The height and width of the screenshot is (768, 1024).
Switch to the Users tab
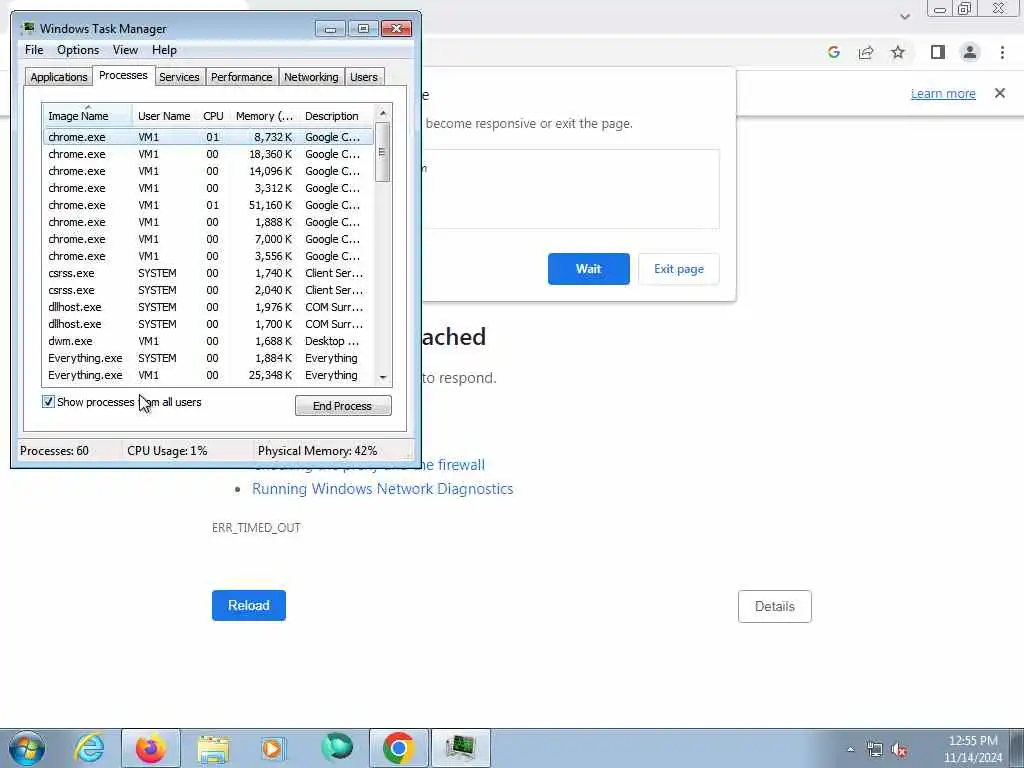point(364,77)
